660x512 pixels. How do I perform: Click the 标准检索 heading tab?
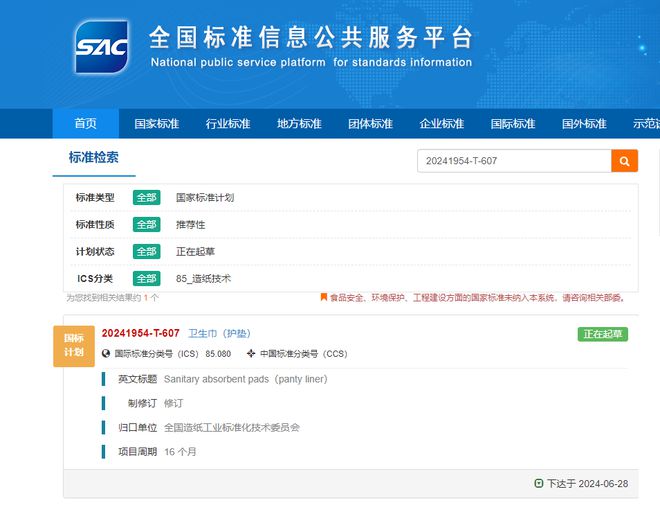coord(93,157)
